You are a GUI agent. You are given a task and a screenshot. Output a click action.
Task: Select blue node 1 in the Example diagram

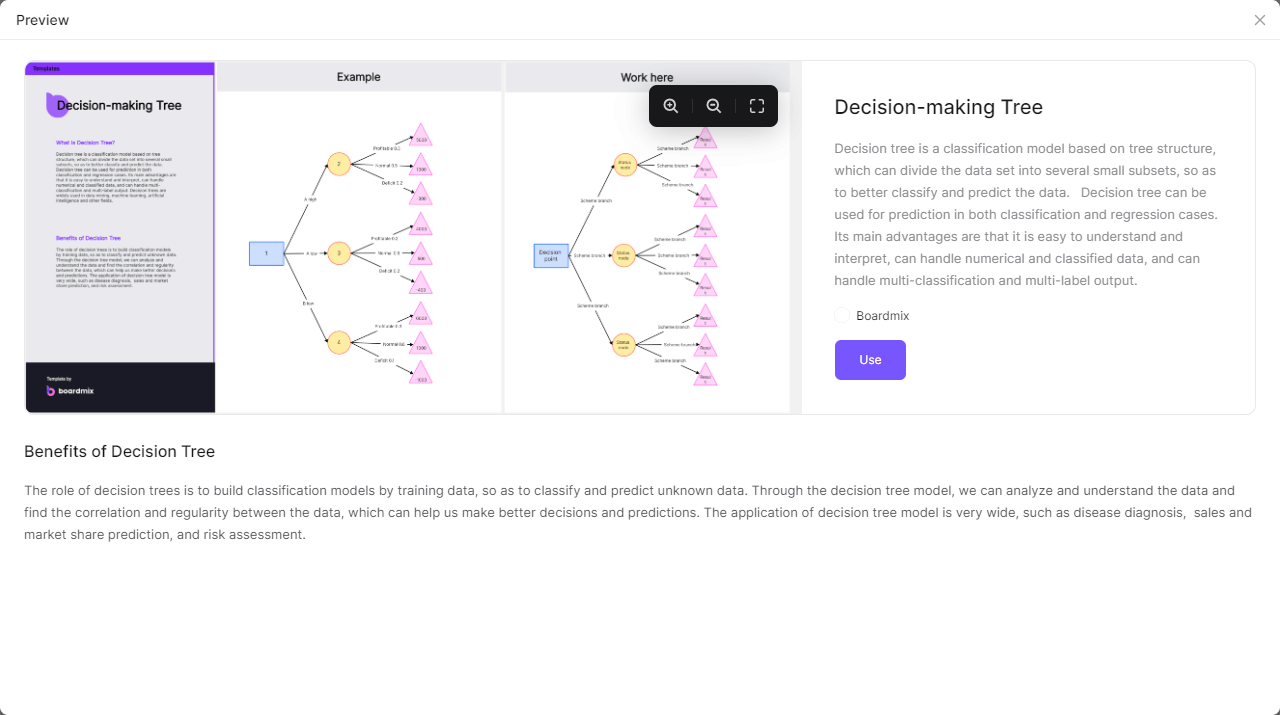[x=266, y=254]
